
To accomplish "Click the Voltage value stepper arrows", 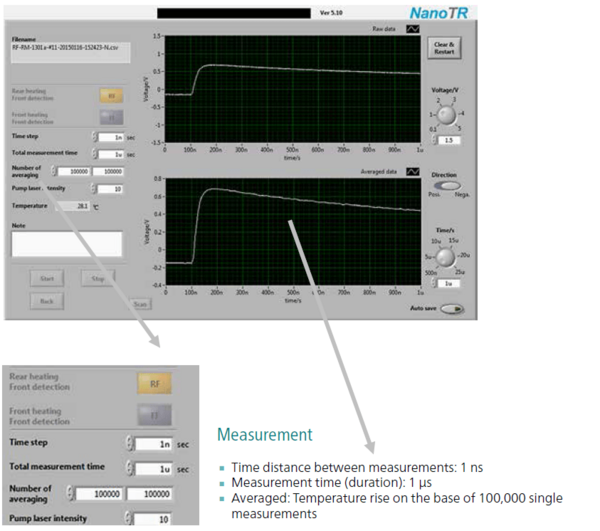I will (435, 140).
